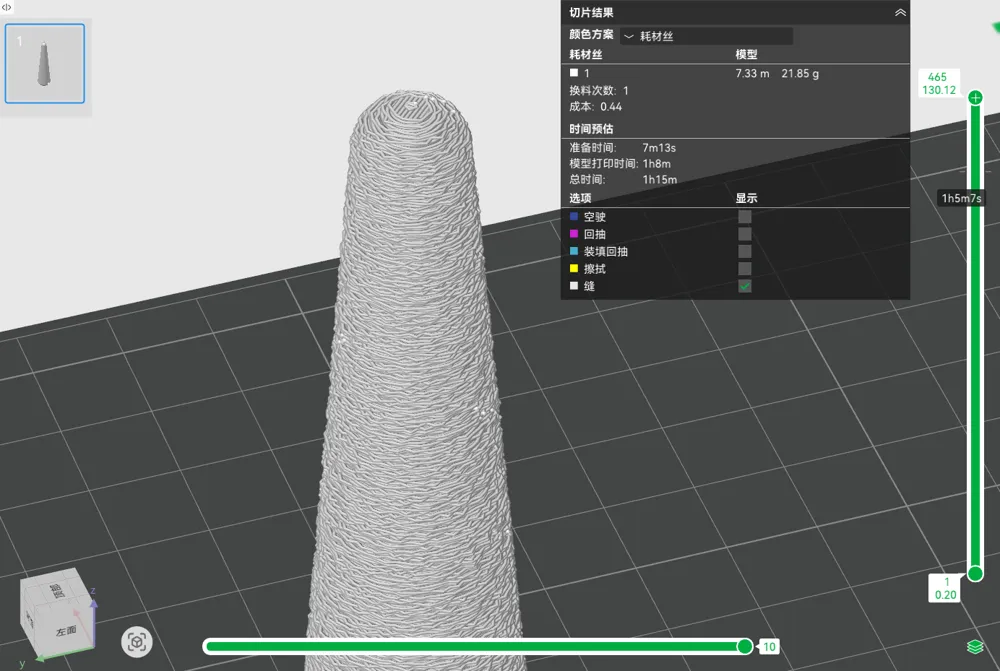Click the magenta 回抽 color swatch
This screenshot has height=671, width=1000.
tap(573, 233)
